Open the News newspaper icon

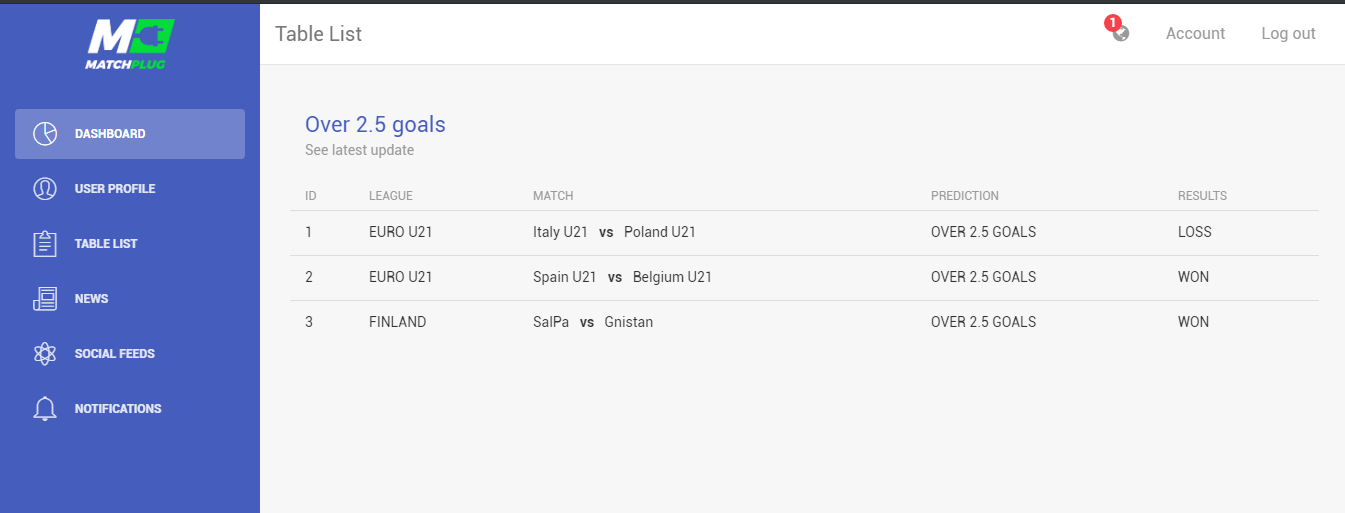coord(44,299)
